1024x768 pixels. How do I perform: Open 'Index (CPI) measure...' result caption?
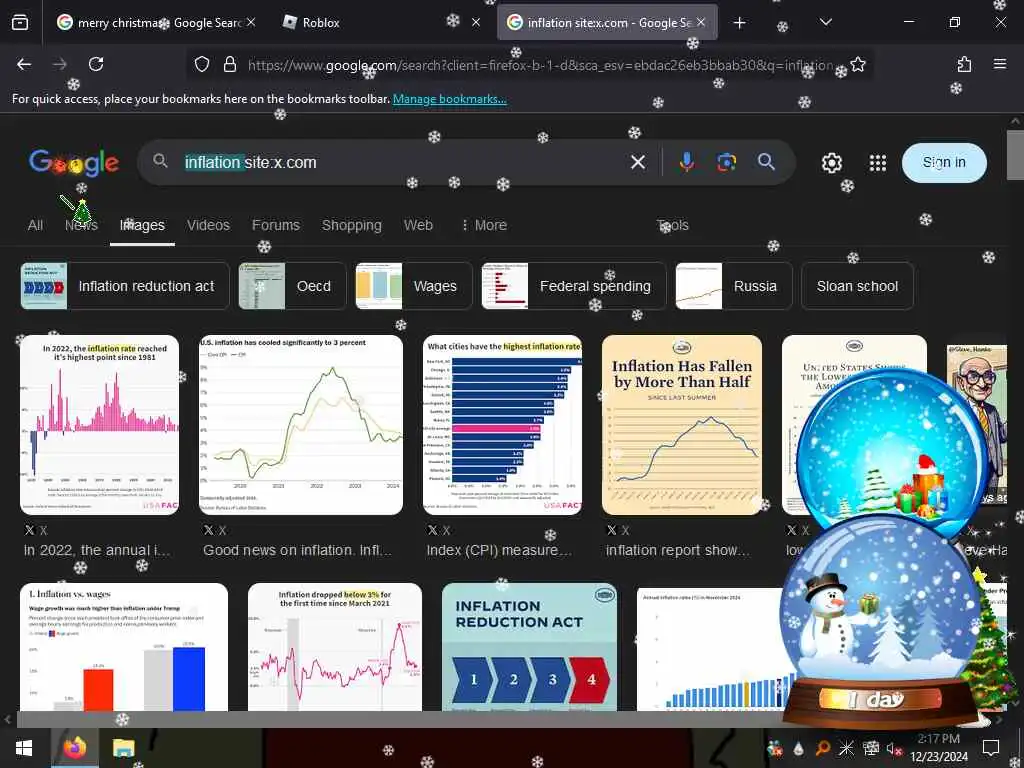point(500,551)
